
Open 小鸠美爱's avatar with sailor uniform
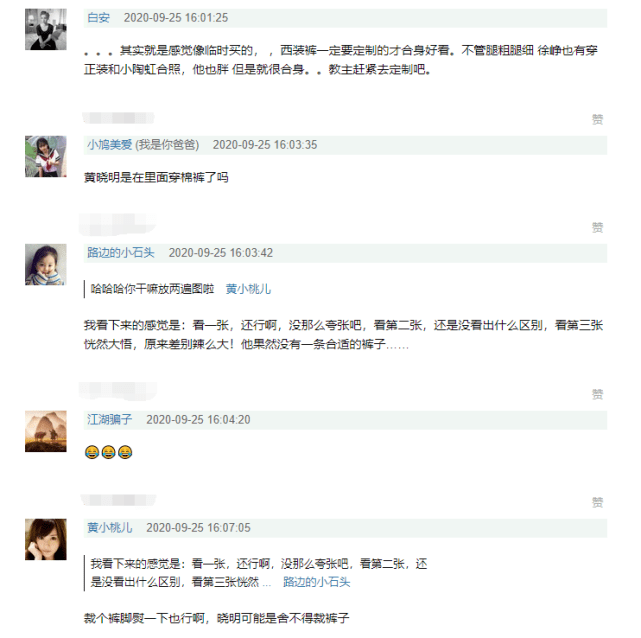click(45, 155)
